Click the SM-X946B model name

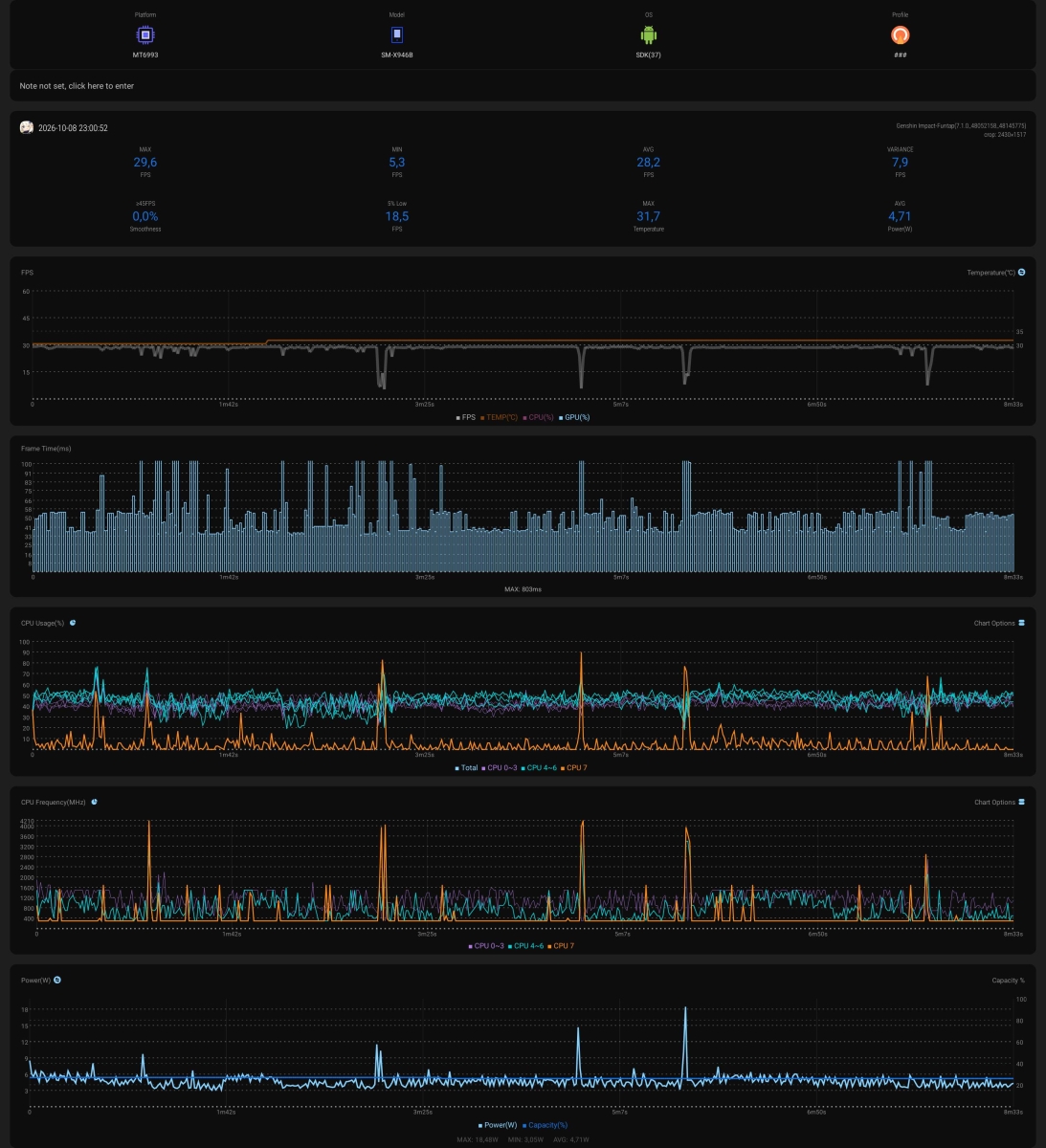coord(397,55)
